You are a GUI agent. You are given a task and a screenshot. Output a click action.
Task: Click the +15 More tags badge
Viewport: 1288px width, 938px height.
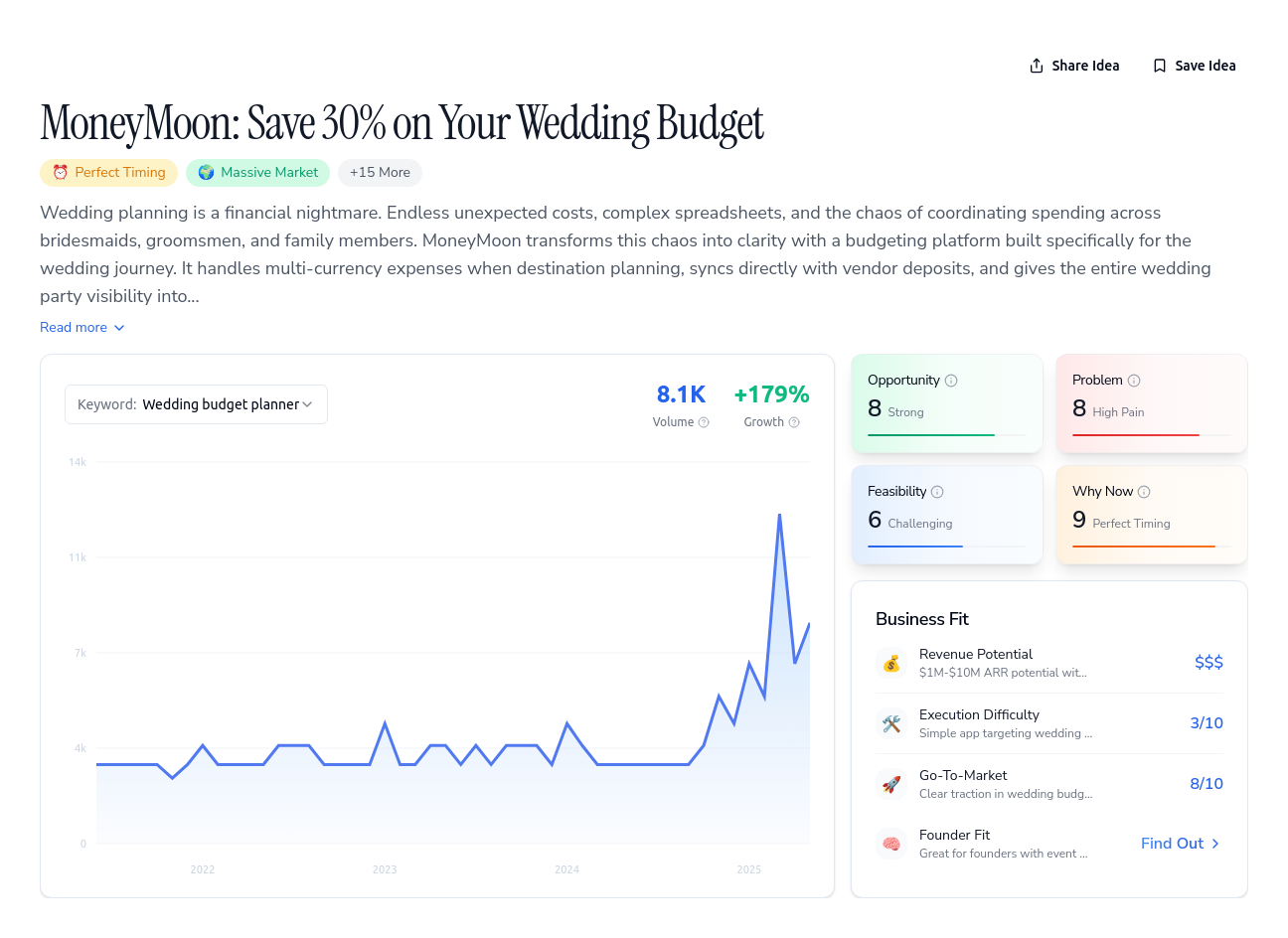[x=380, y=173]
